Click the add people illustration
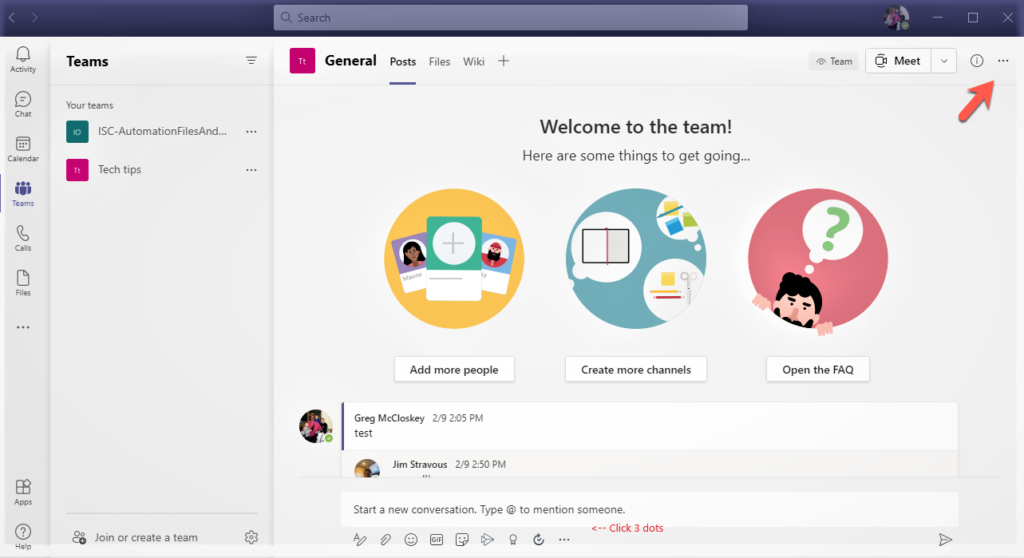1024x558 pixels. pos(454,259)
